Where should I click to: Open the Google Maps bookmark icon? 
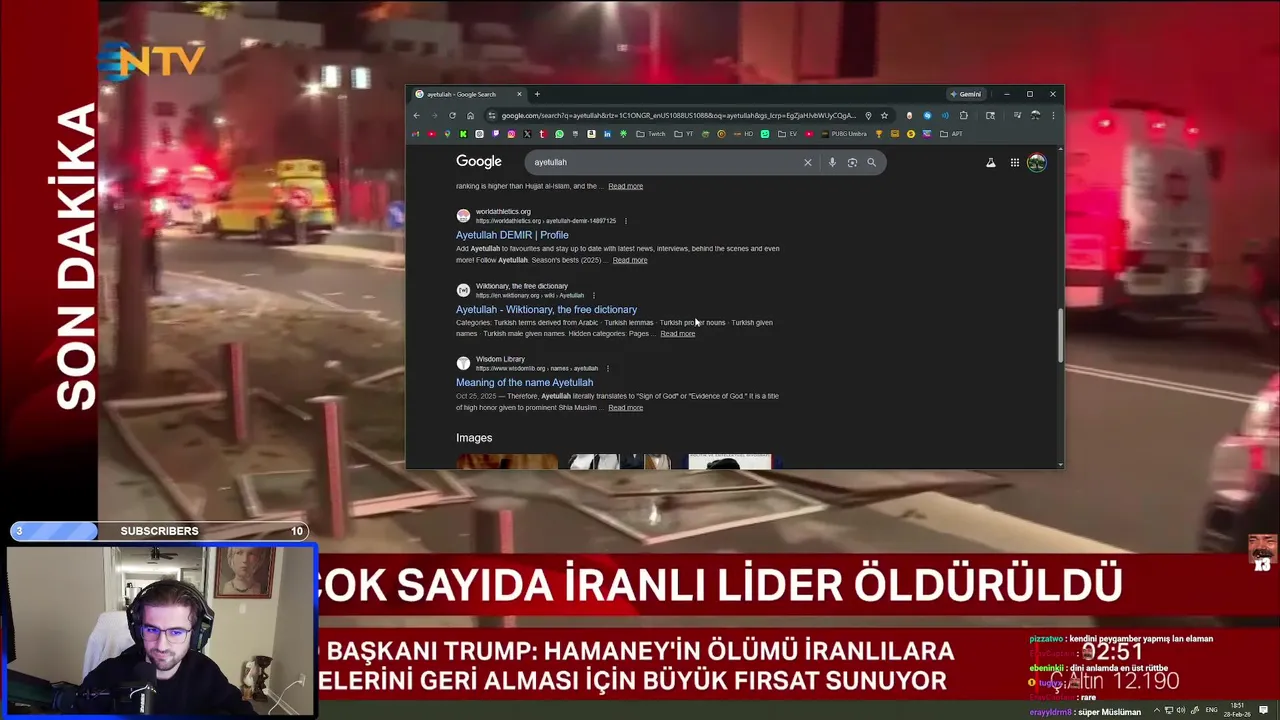(447, 134)
